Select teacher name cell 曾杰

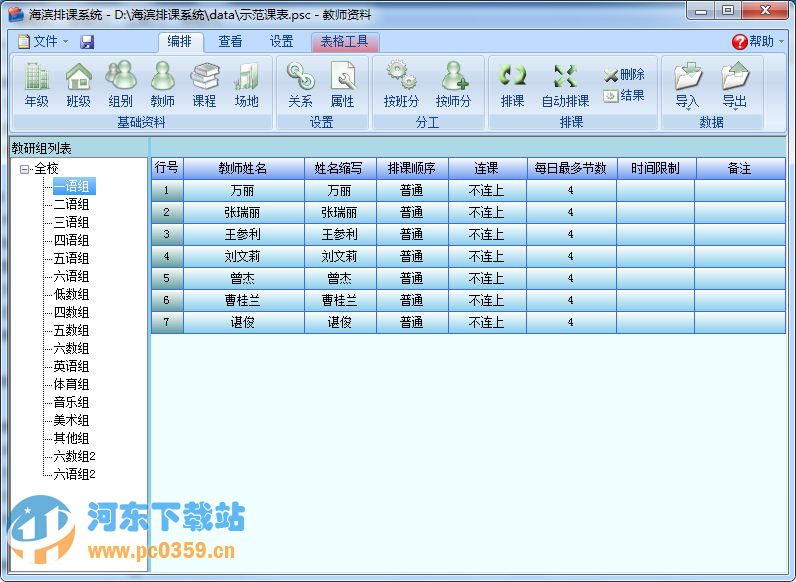click(x=244, y=279)
